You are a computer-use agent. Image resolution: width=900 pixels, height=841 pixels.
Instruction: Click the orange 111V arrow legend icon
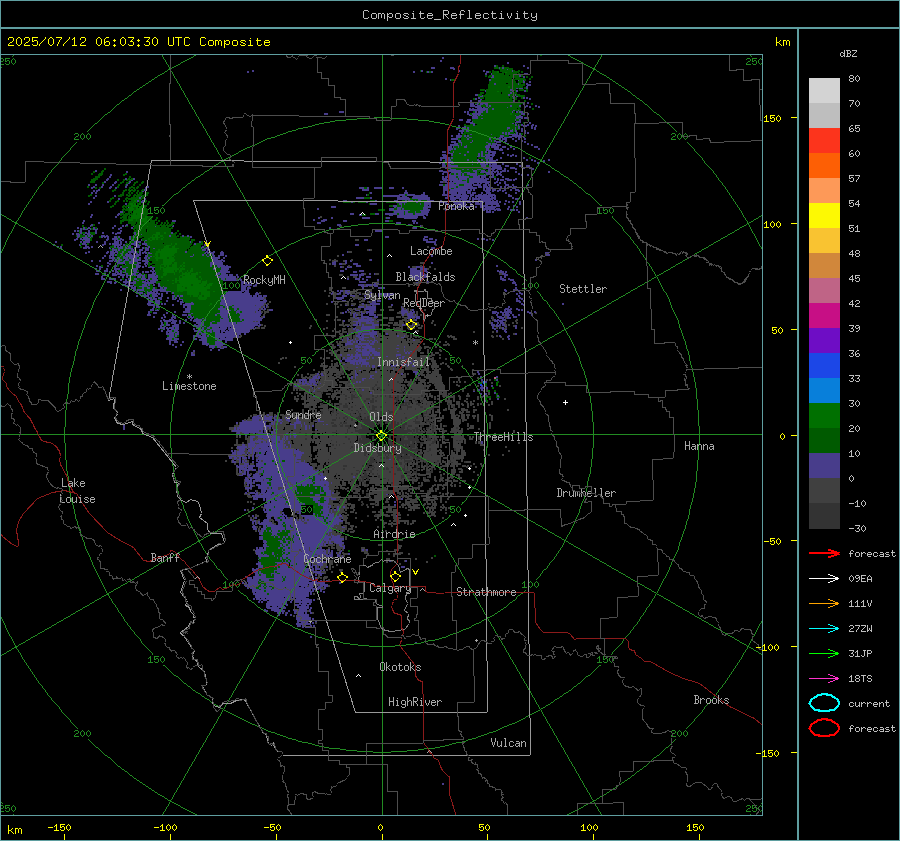coord(824,603)
